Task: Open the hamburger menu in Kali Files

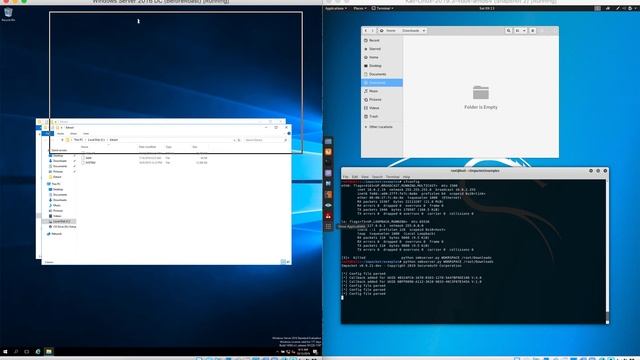Action: click(x=533, y=31)
